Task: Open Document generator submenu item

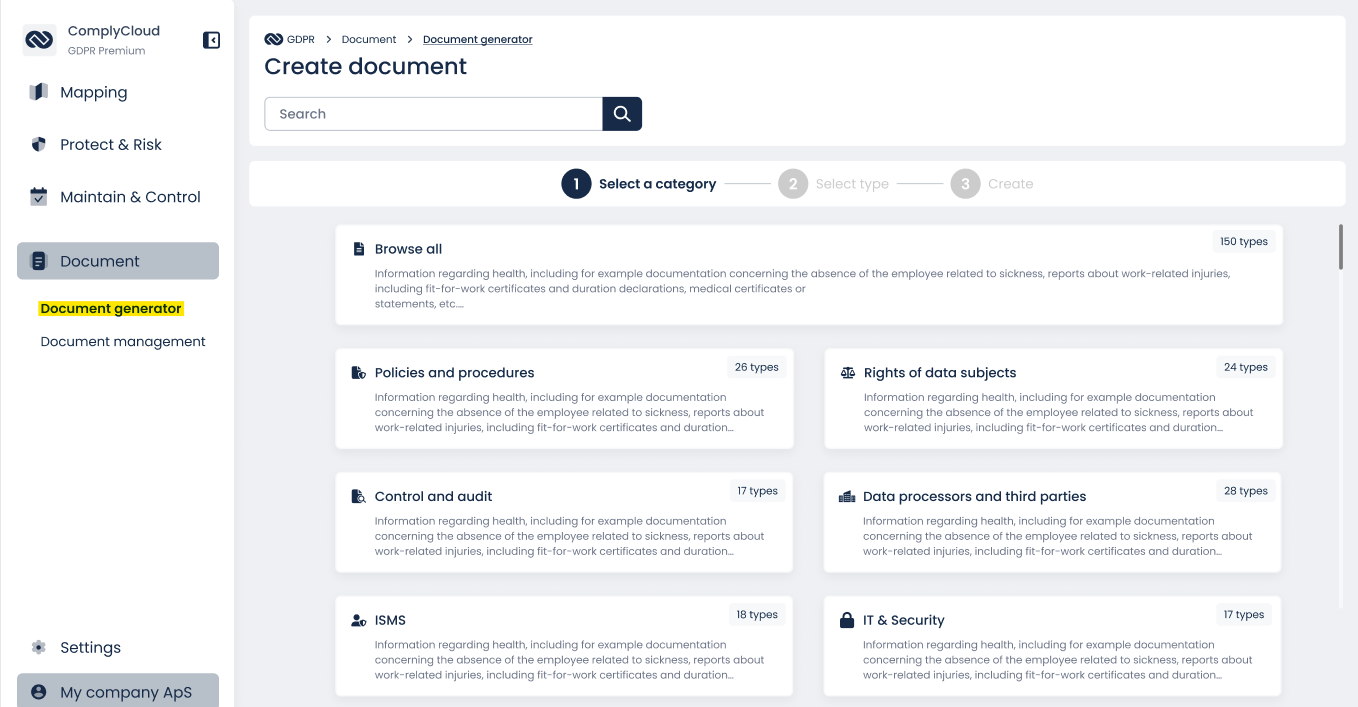Action: [111, 309]
